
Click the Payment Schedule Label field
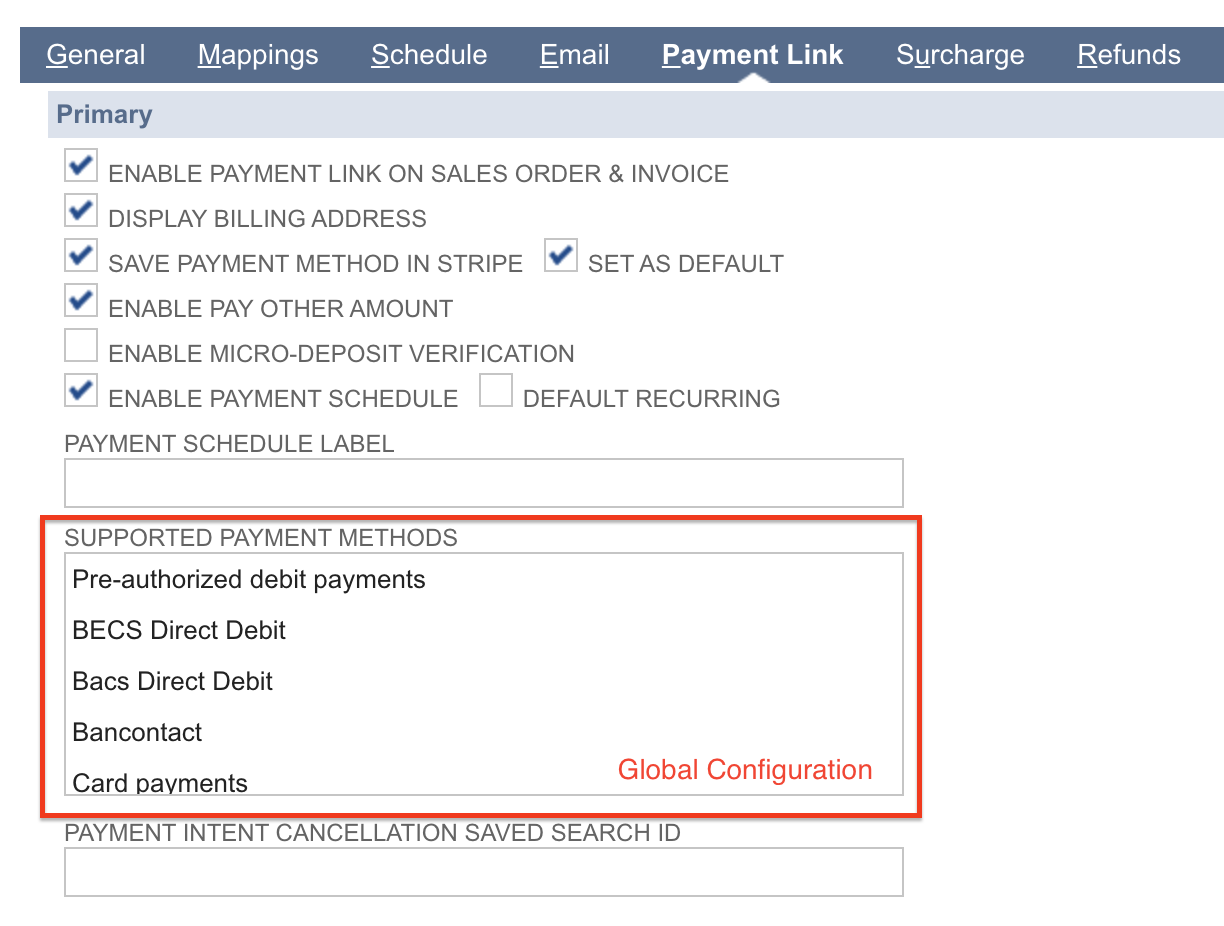tap(484, 482)
